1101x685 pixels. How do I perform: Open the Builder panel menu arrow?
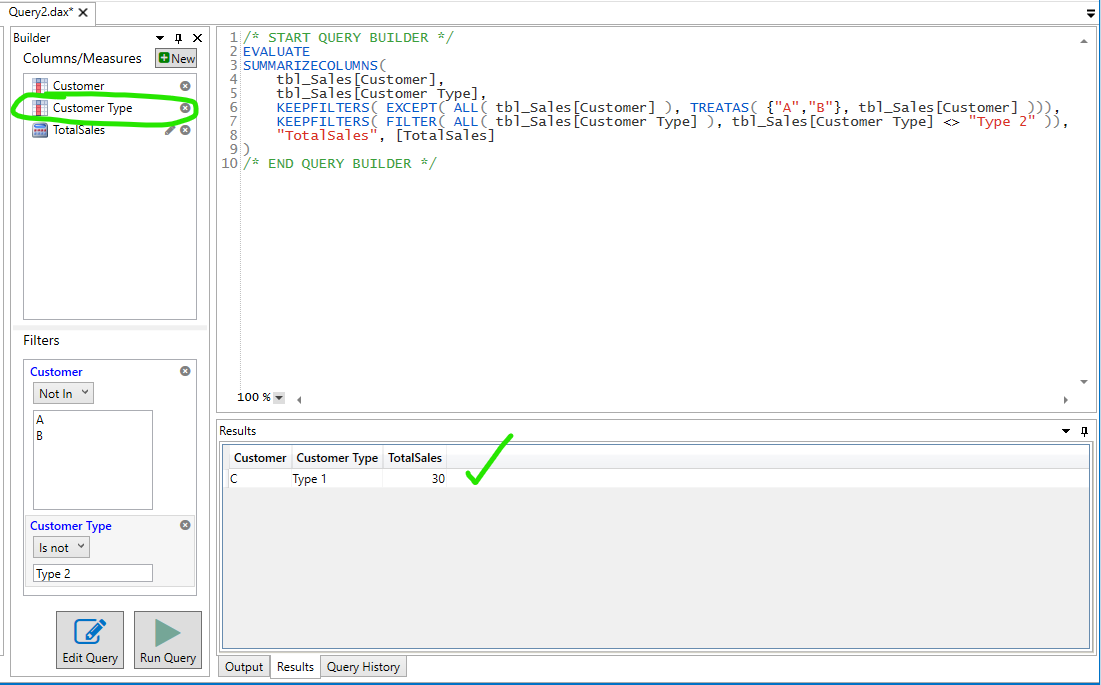158,37
